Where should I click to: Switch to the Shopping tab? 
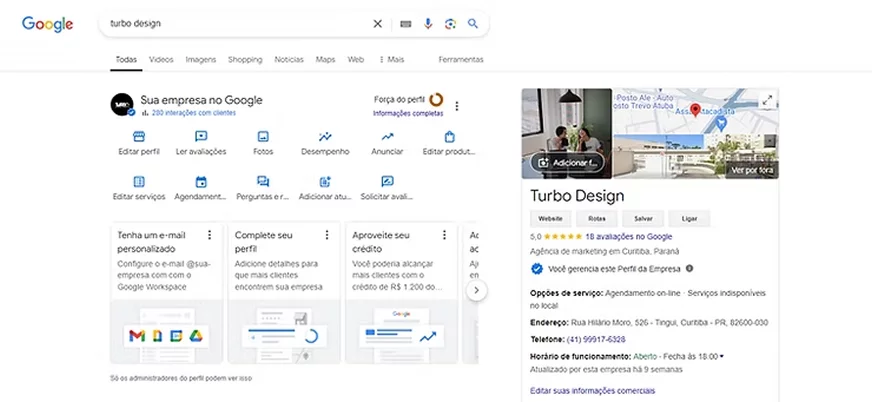(245, 59)
